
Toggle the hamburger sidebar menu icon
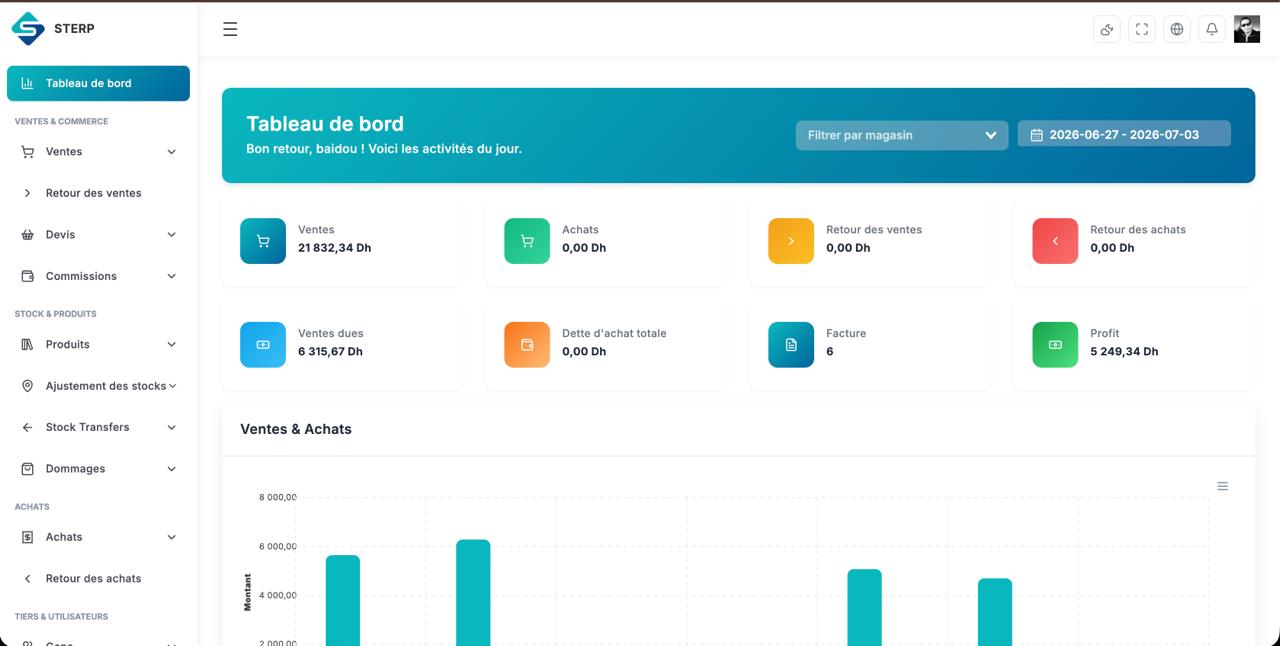coord(230,29)
